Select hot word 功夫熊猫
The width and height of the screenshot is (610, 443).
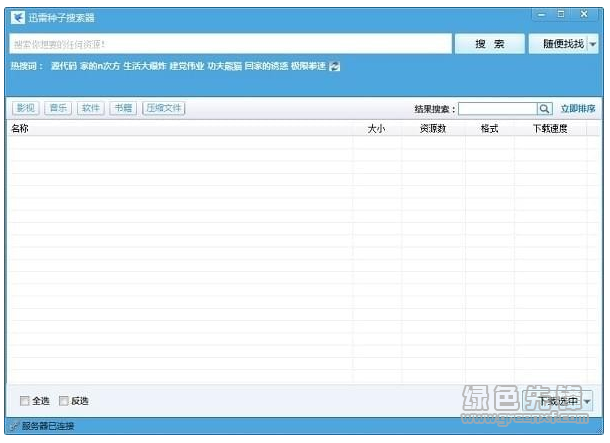[x=224, y=66]
